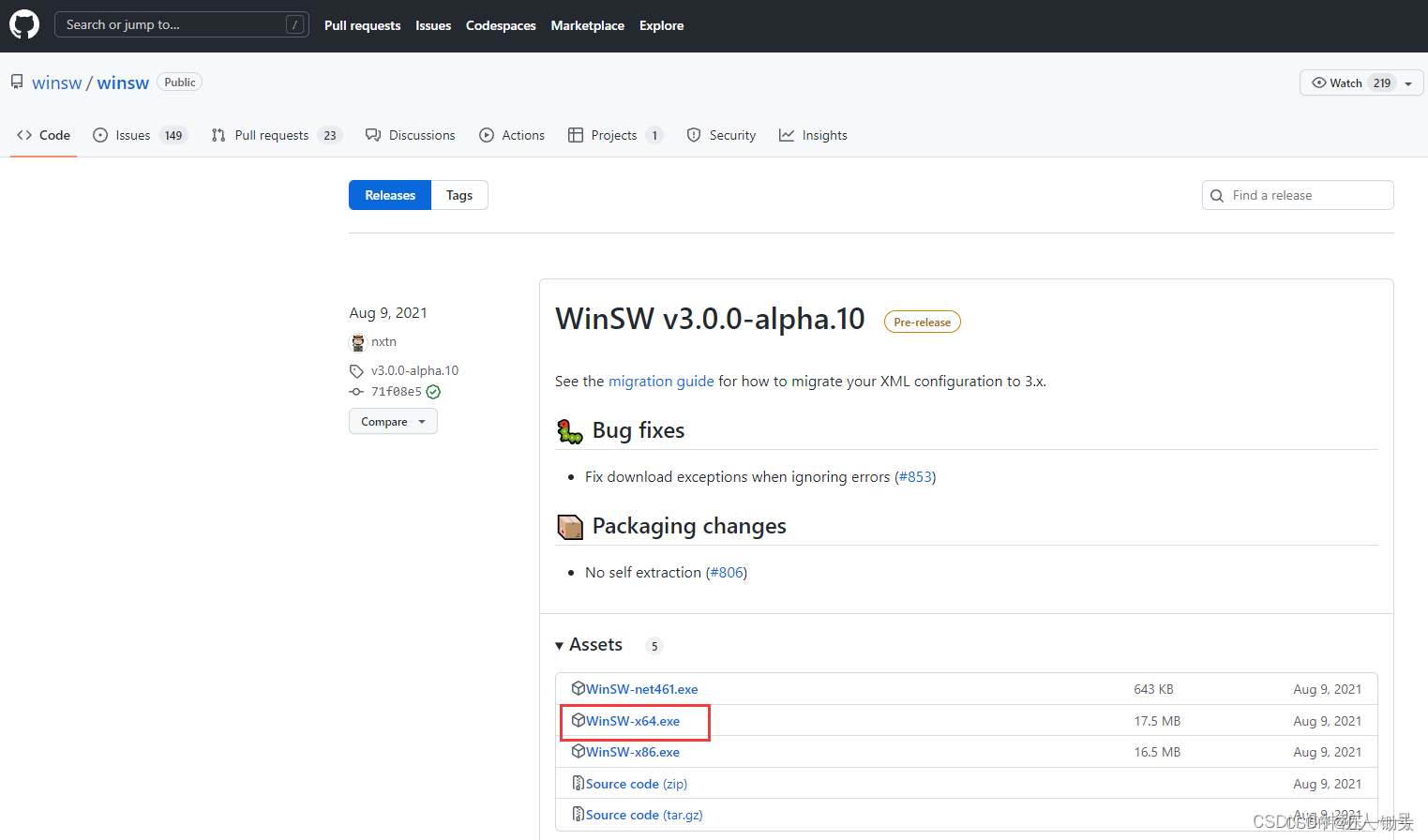
Task: Click the Insights graph icon
Action: 787,135
